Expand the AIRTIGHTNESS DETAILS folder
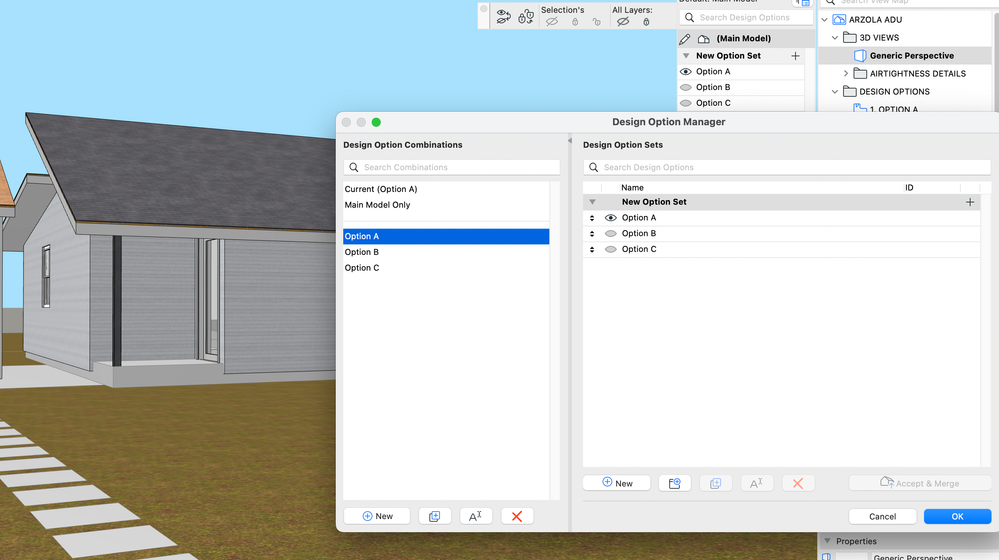 click(845, 73)
